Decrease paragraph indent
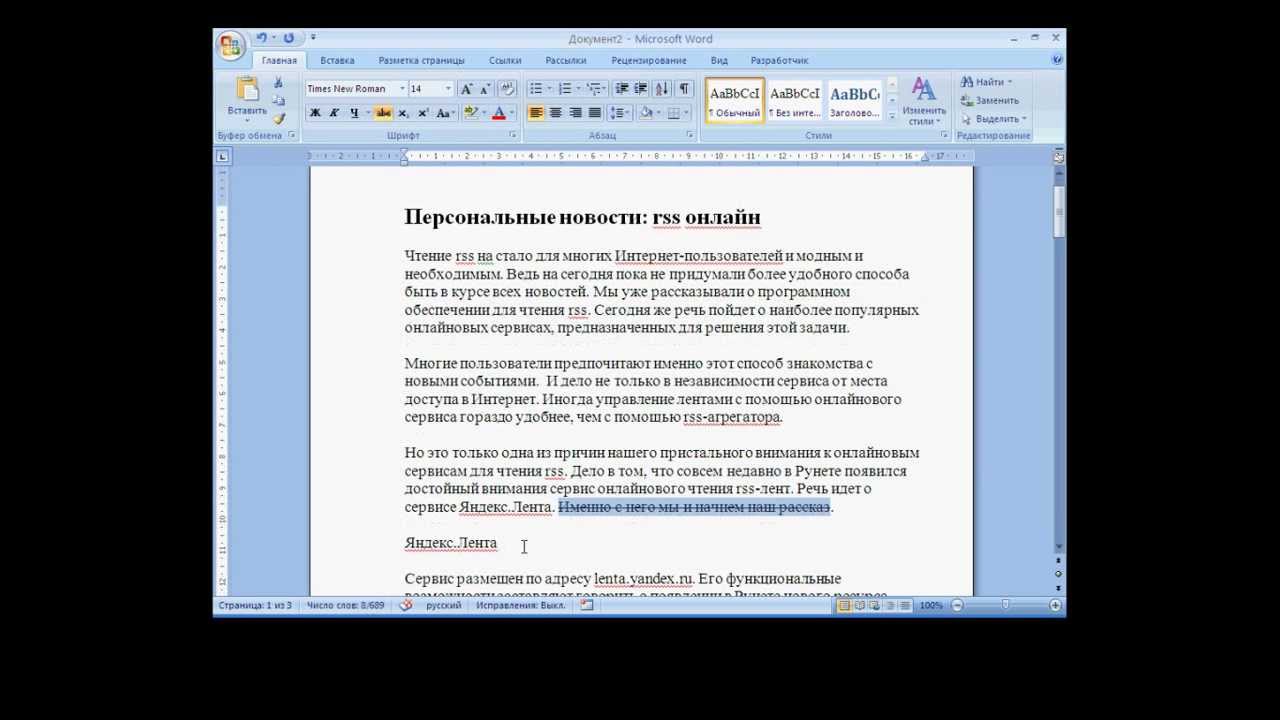The width and height of the screenshot is (1280, 720). [x=622, y=89]
